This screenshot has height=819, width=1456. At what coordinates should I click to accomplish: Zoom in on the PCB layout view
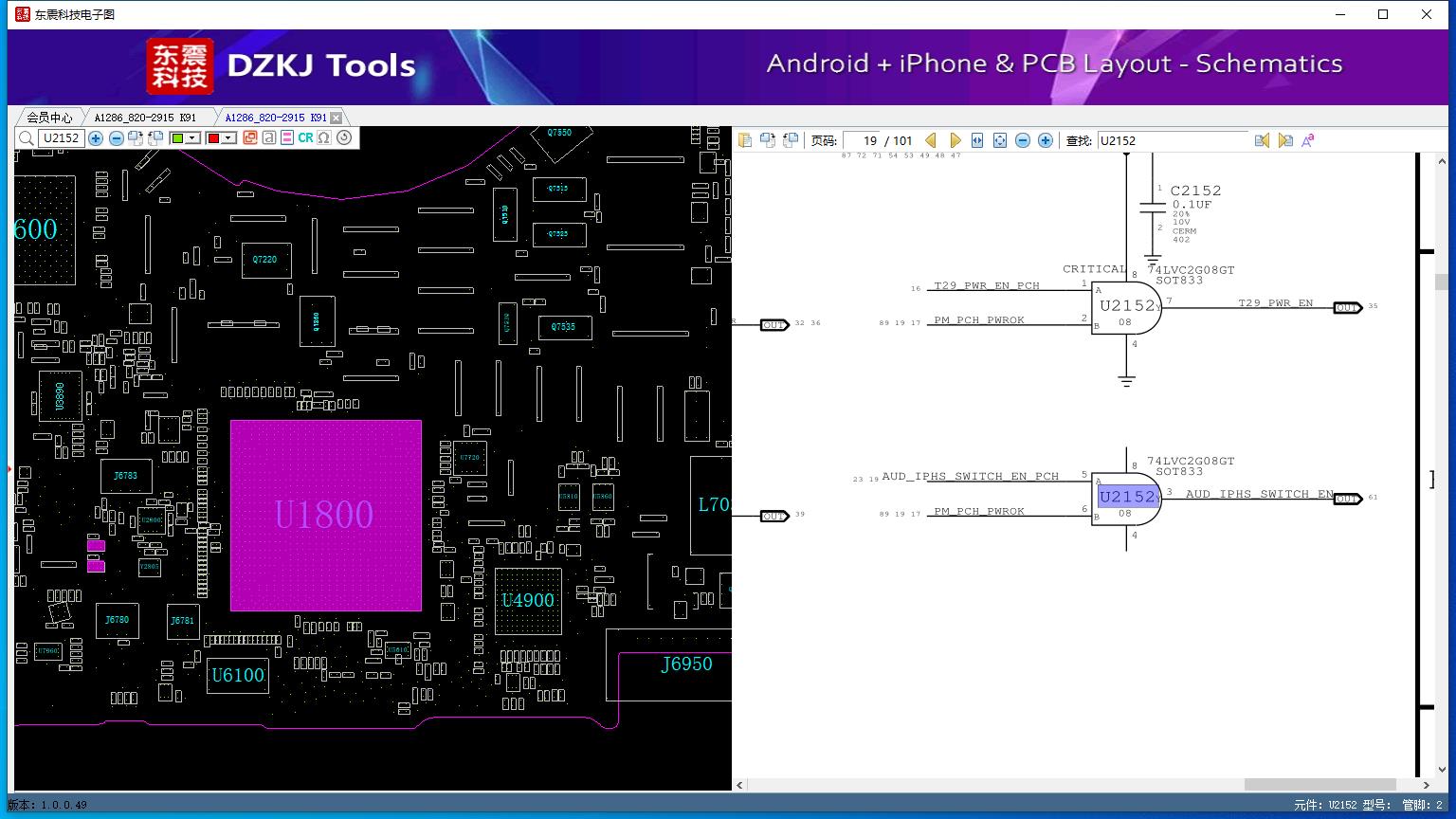click(x=96, y=138)
